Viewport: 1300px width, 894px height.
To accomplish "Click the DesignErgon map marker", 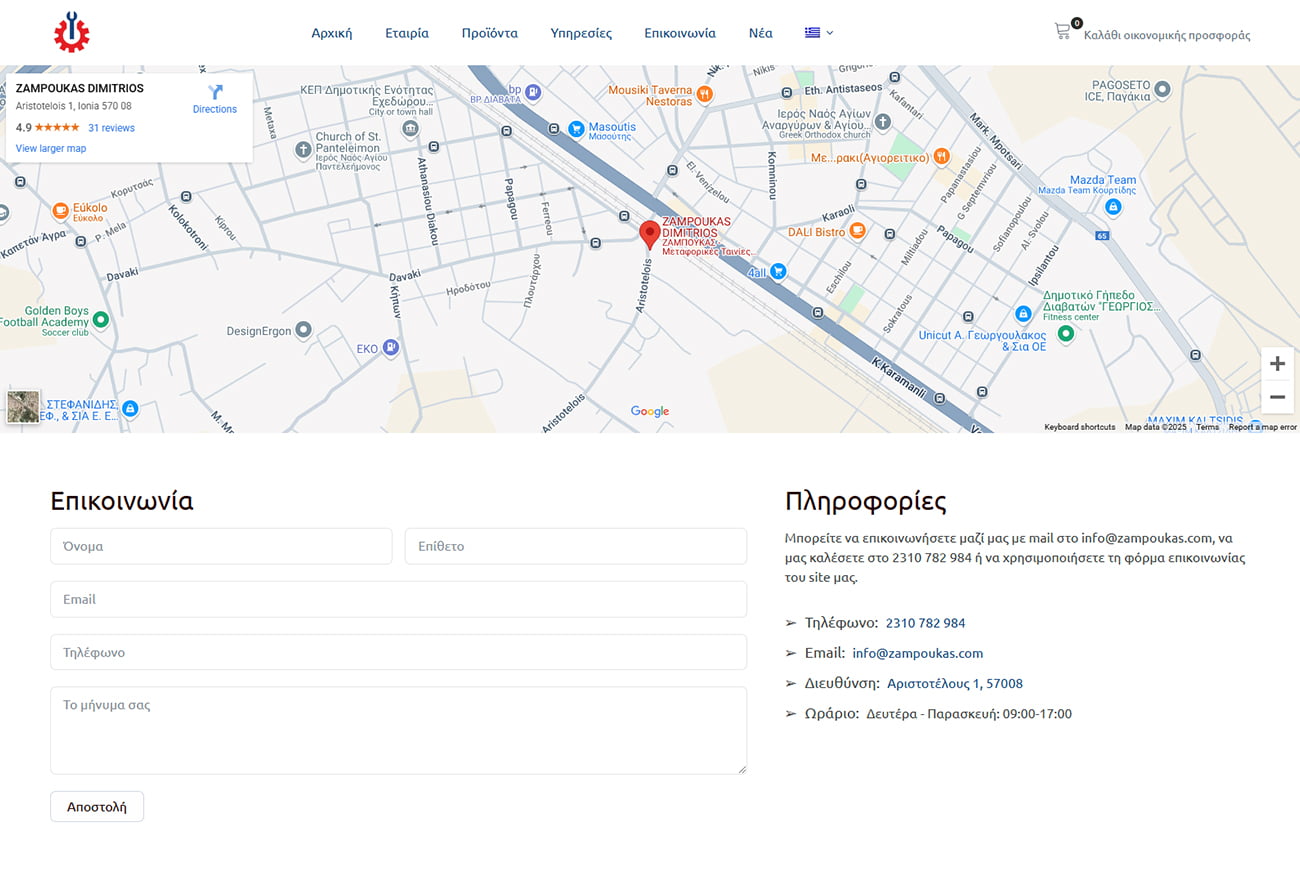I will tap(304, 330).
